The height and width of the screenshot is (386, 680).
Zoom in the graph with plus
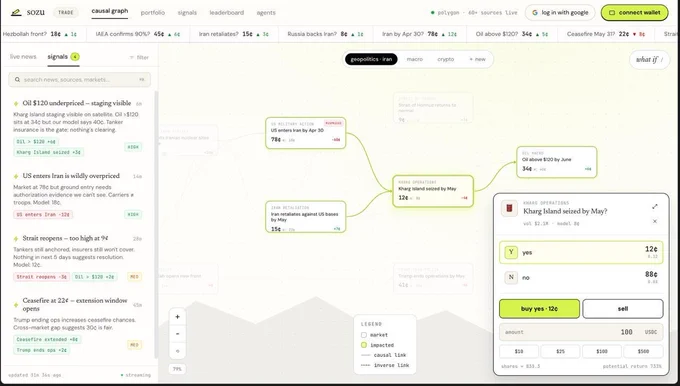(177, 317)
